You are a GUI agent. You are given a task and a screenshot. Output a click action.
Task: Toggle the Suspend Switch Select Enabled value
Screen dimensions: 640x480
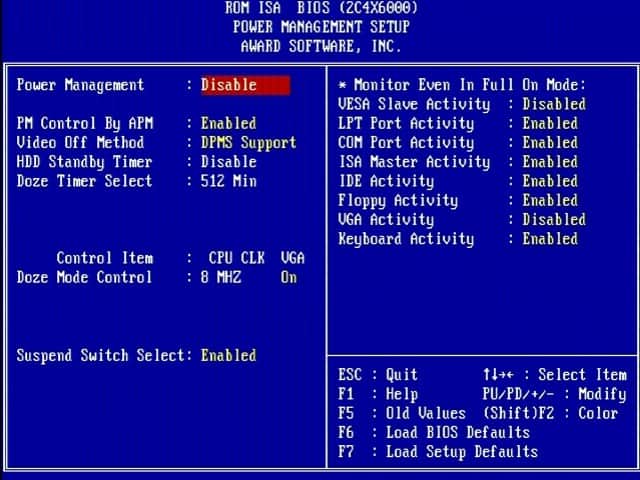click(229, 355)
